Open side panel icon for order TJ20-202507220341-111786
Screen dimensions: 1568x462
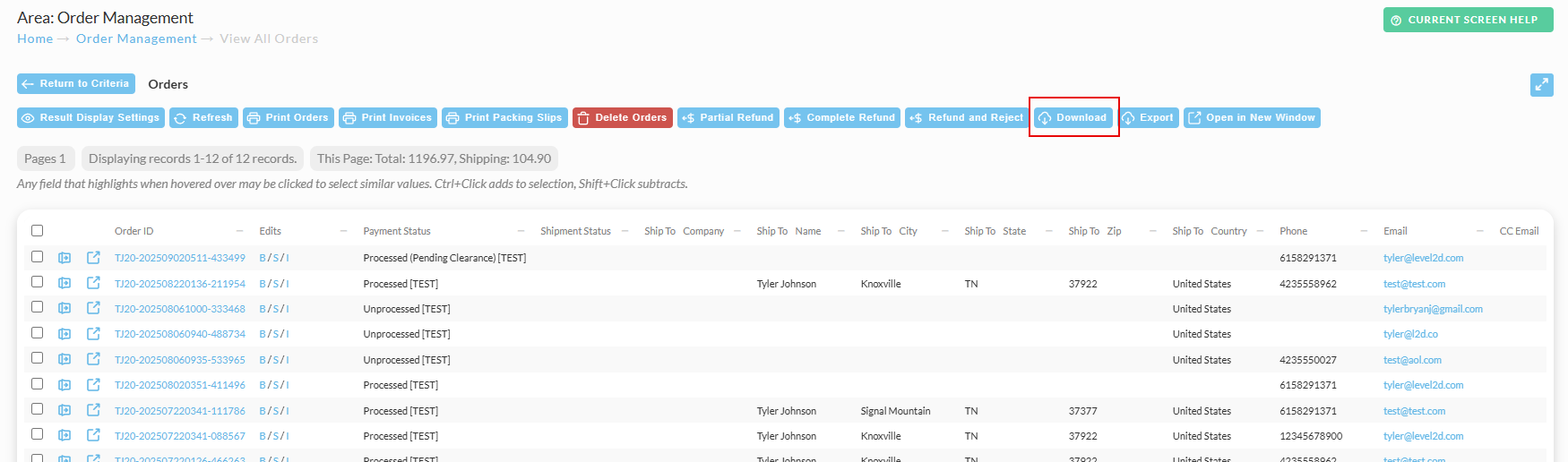point(65,410)
